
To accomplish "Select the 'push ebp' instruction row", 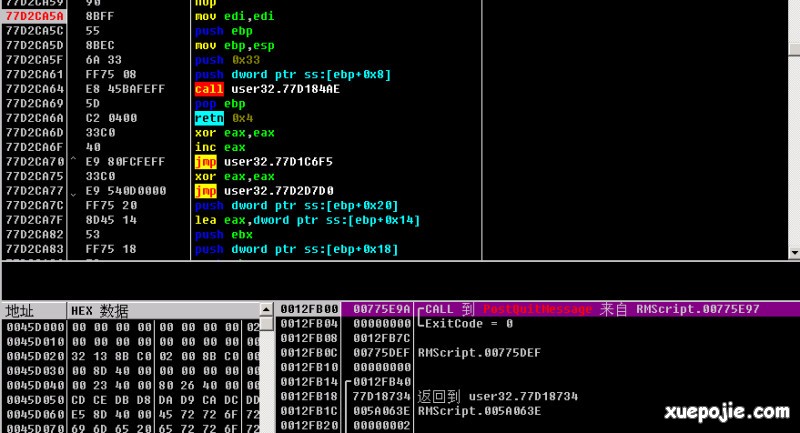I will point(223,31).
